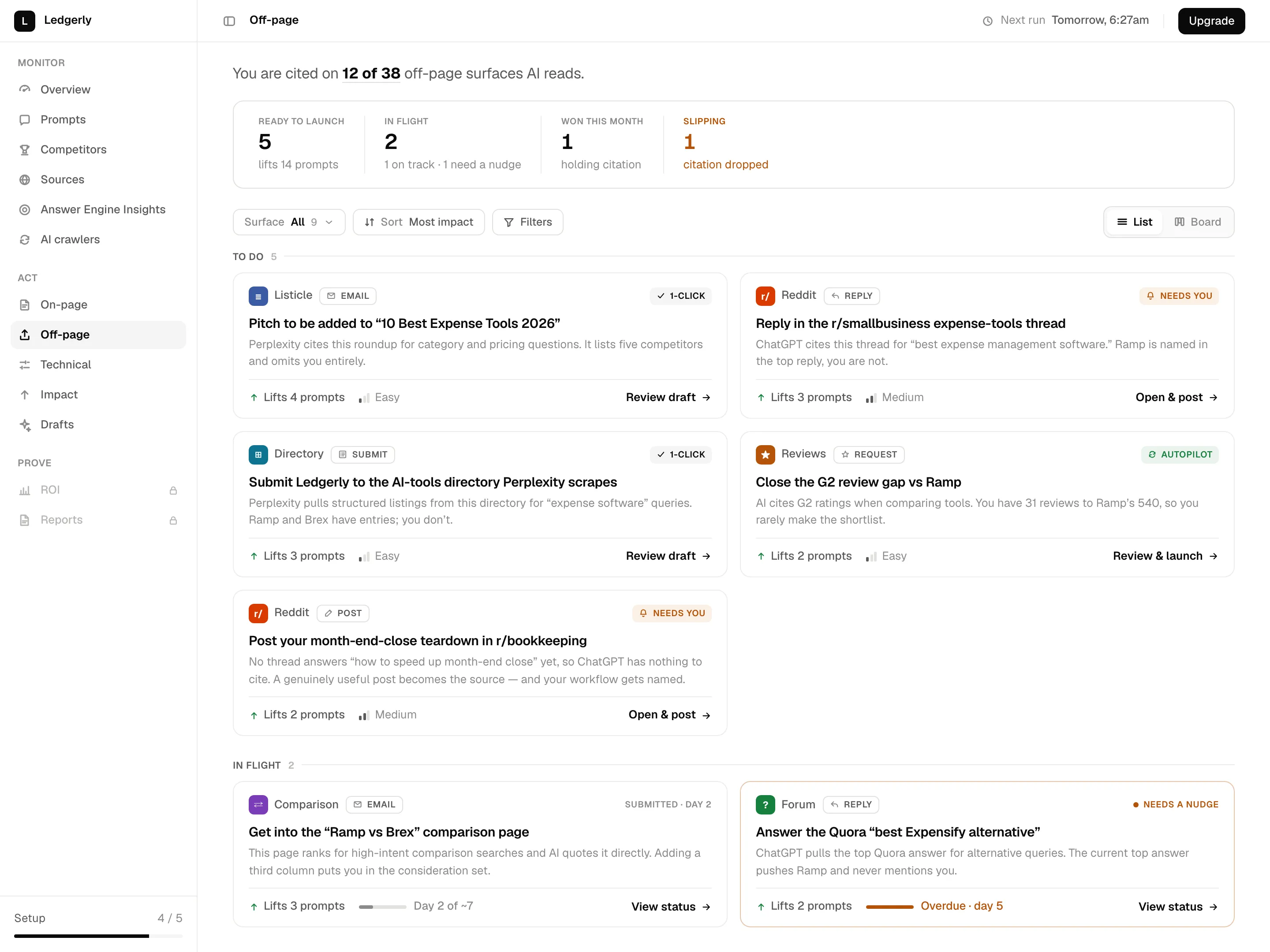1270x952 pixels.
Task: Click the purple Comparison surface icon
Action: pos(258,804)
